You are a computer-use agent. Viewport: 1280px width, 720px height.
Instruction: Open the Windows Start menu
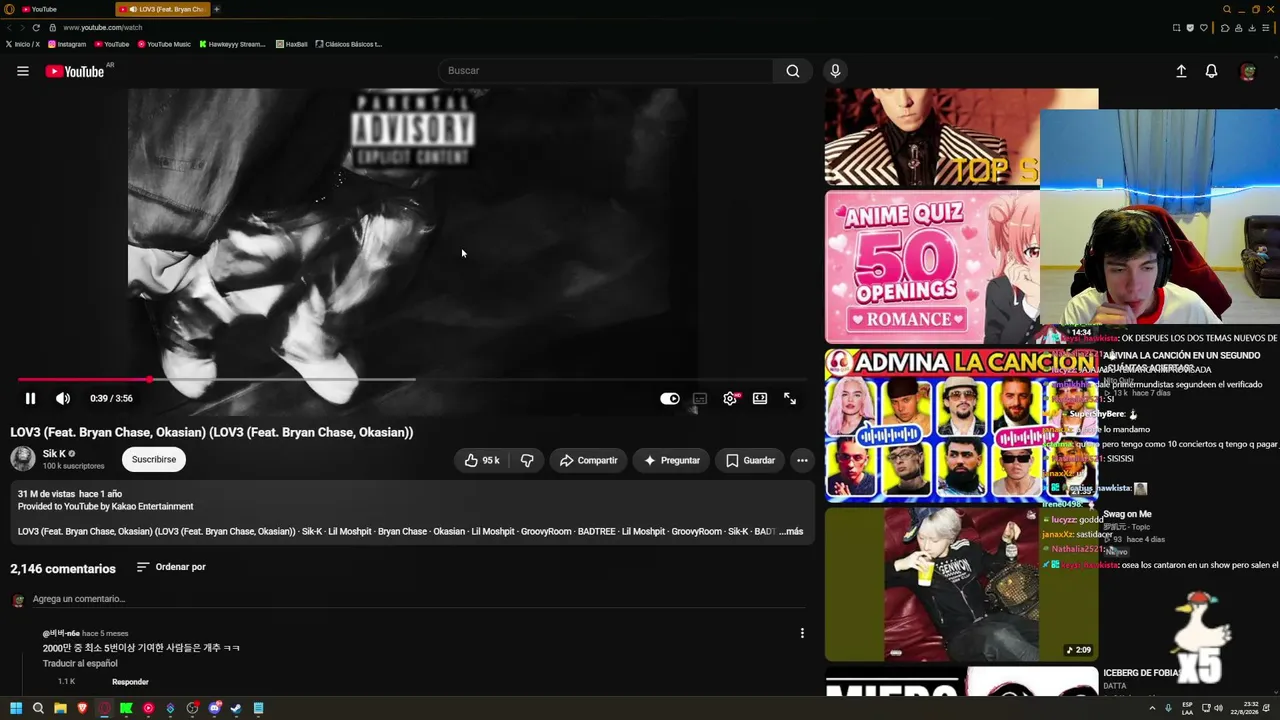click(x=16, y=708)
